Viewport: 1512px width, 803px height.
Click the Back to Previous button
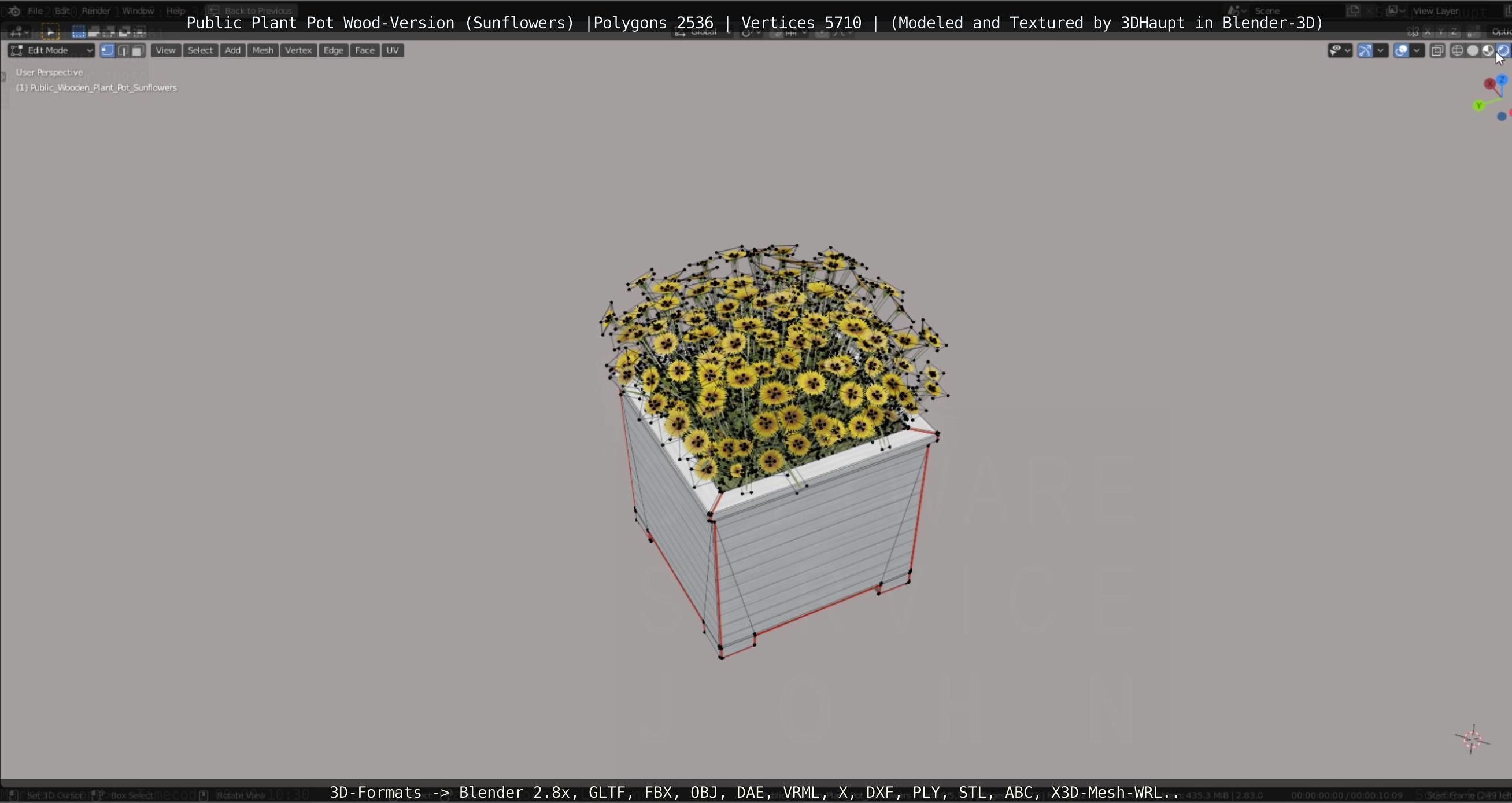click(x=251, y=10)
